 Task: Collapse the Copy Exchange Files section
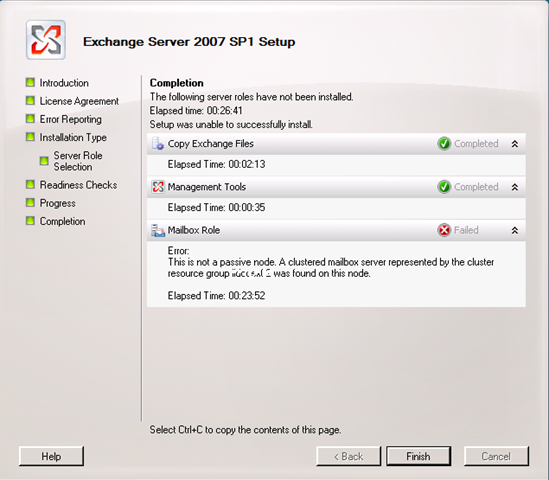(515, 144)
